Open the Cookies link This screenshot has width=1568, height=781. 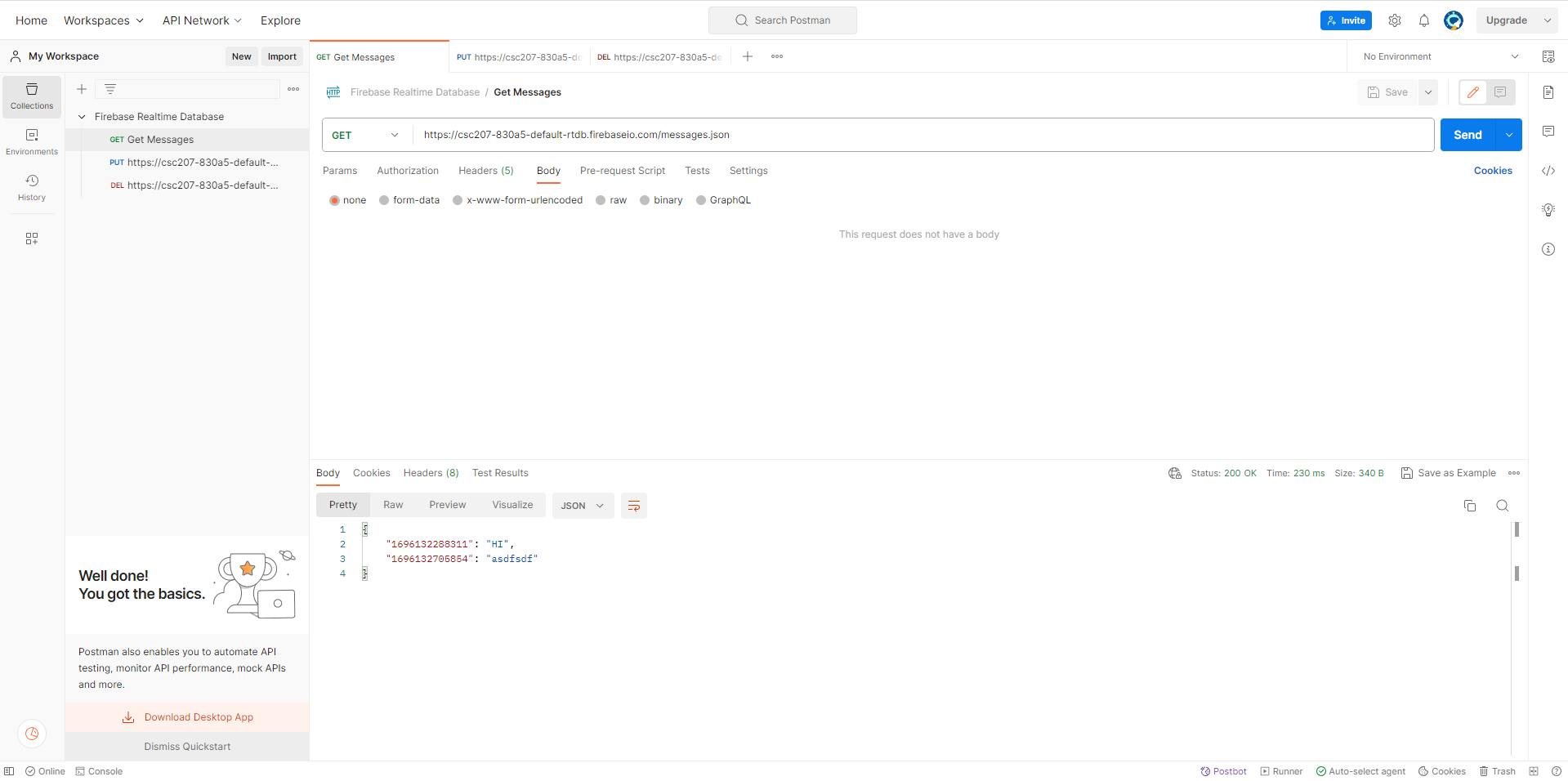(1493, 171)
